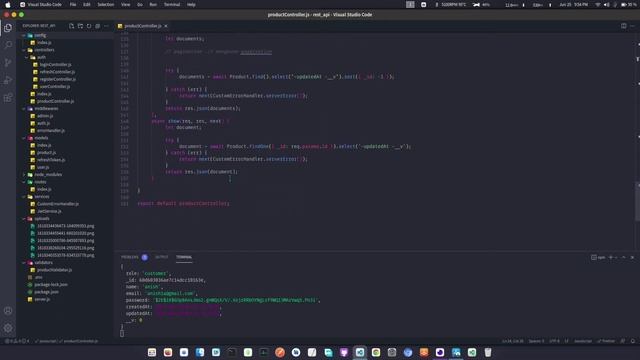Open the new terminal launch profile dropdown
This screenshot has width=640, height=360.
point(616,257)
